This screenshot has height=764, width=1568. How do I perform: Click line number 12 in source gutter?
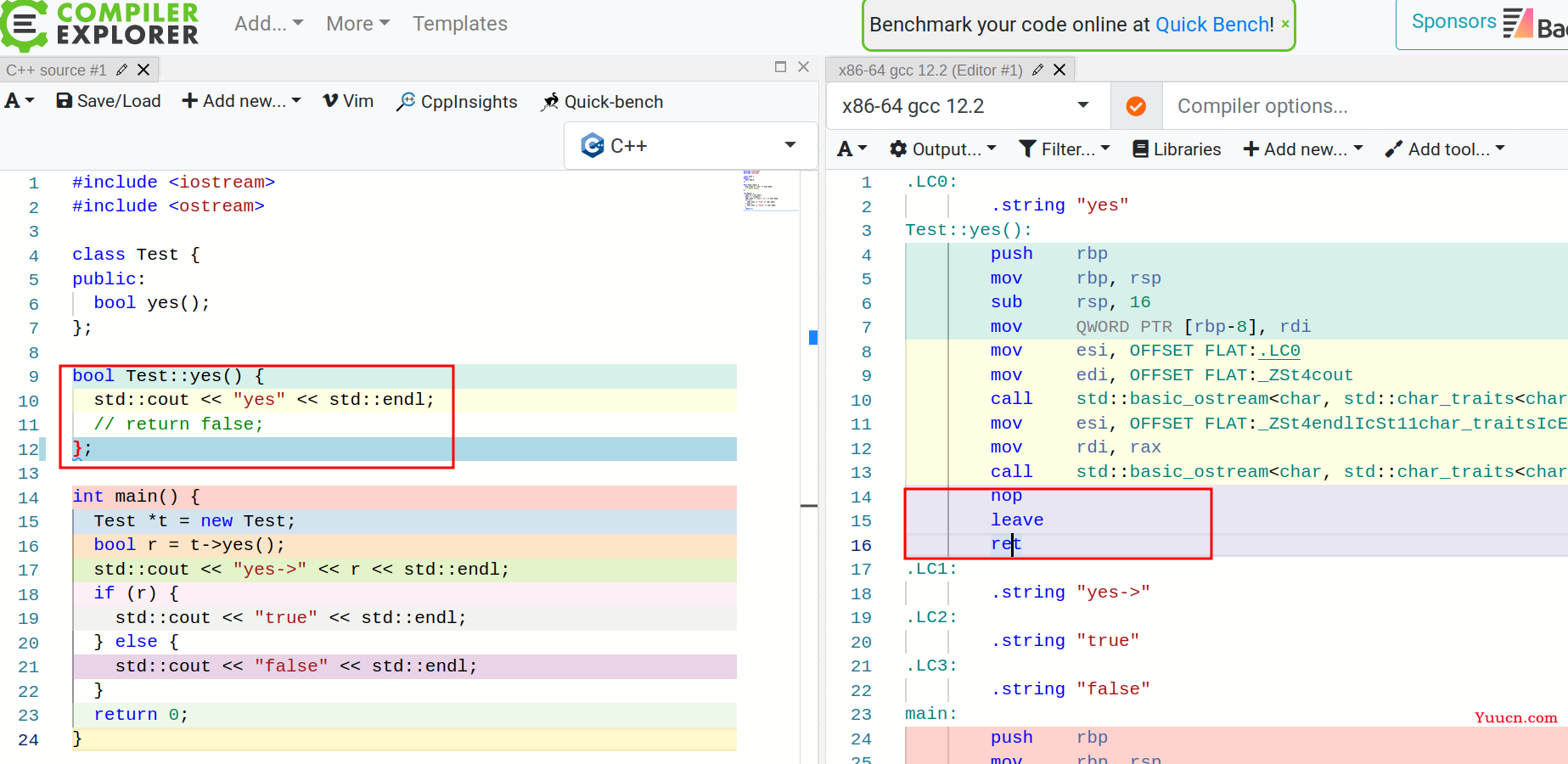(28, 449)
